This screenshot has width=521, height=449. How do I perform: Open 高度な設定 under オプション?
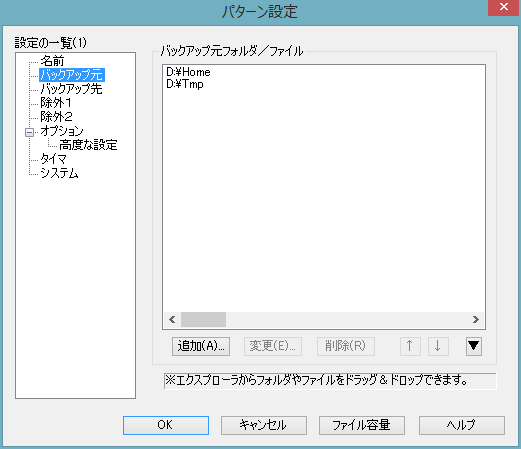pos(88,145)
